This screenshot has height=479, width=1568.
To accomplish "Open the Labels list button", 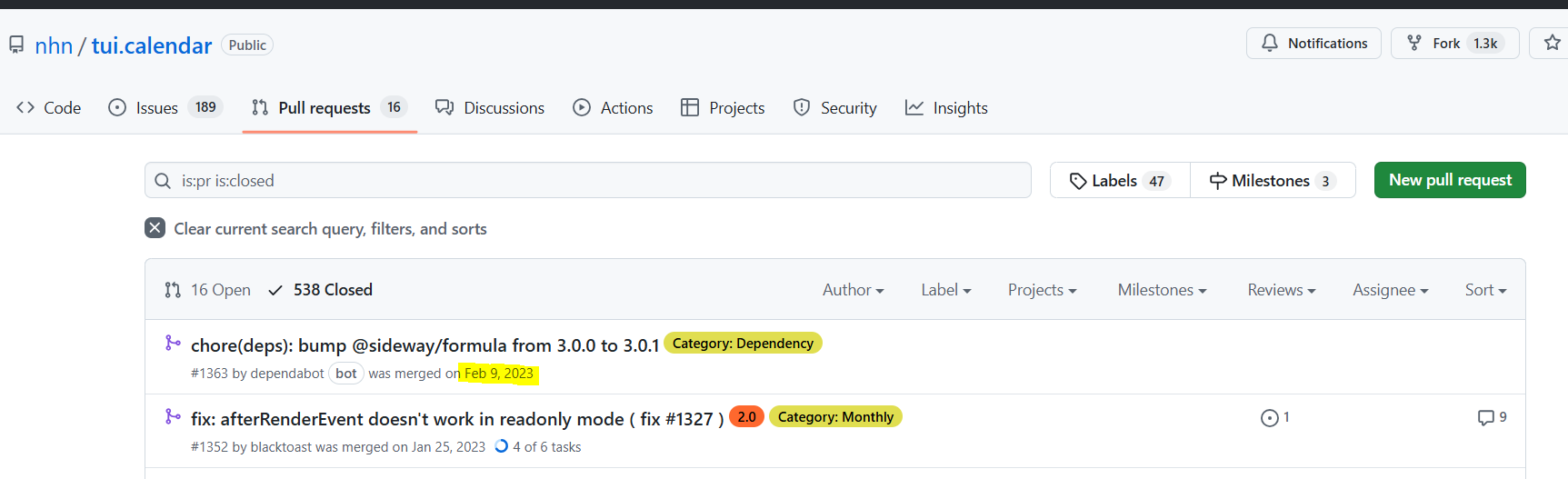I will 1120,180.
